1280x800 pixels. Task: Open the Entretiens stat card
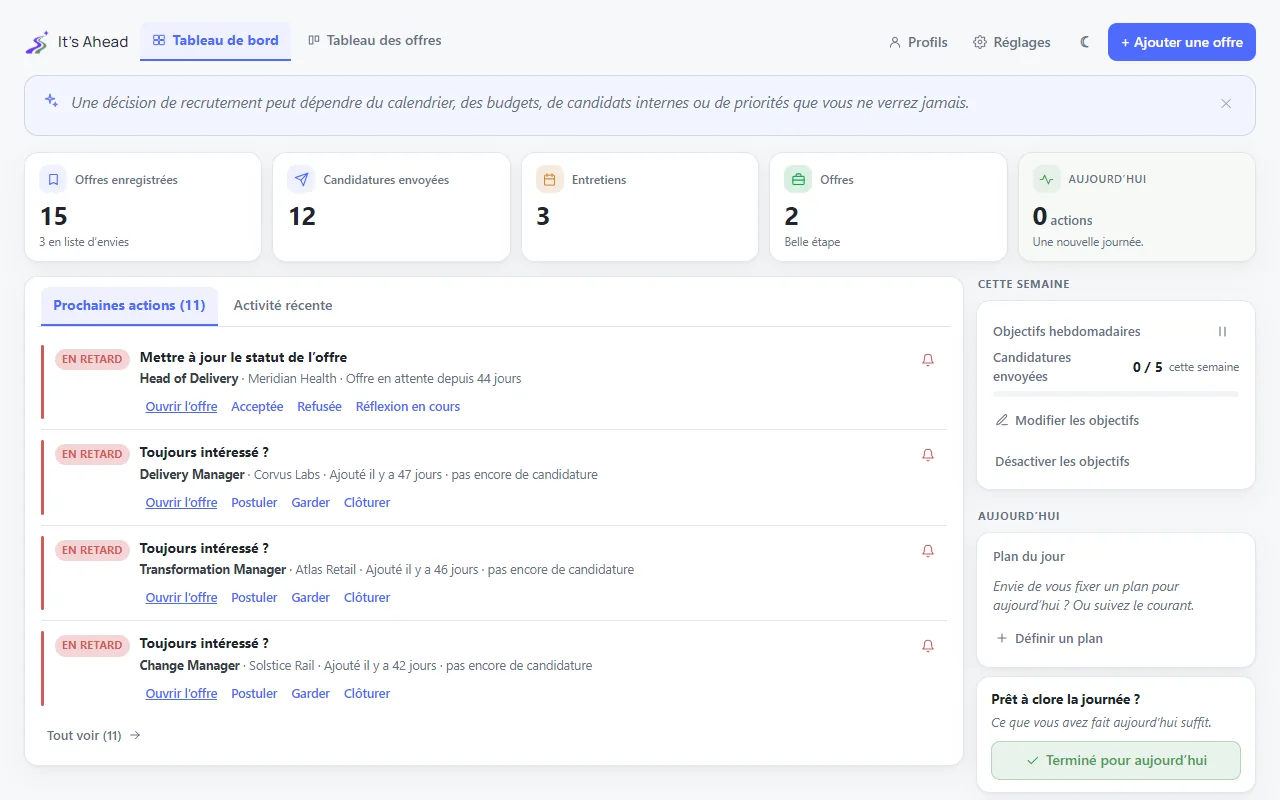(640, 207)
